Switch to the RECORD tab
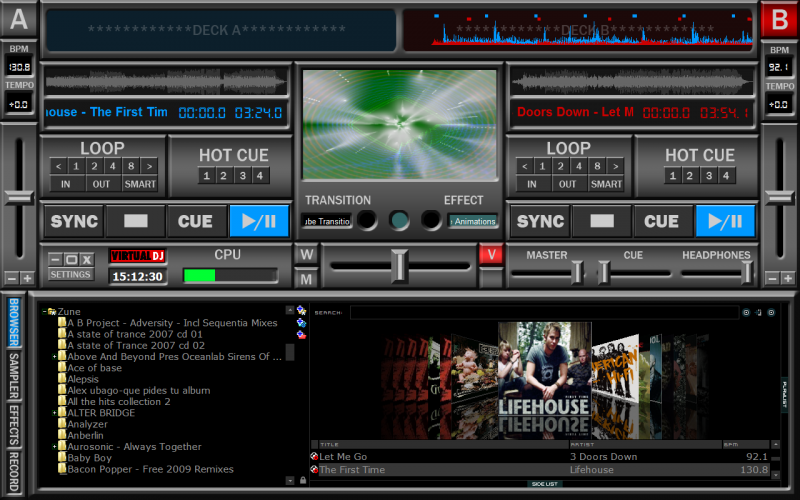This screenshot has height=500, width=800. [x=14, y=472]
